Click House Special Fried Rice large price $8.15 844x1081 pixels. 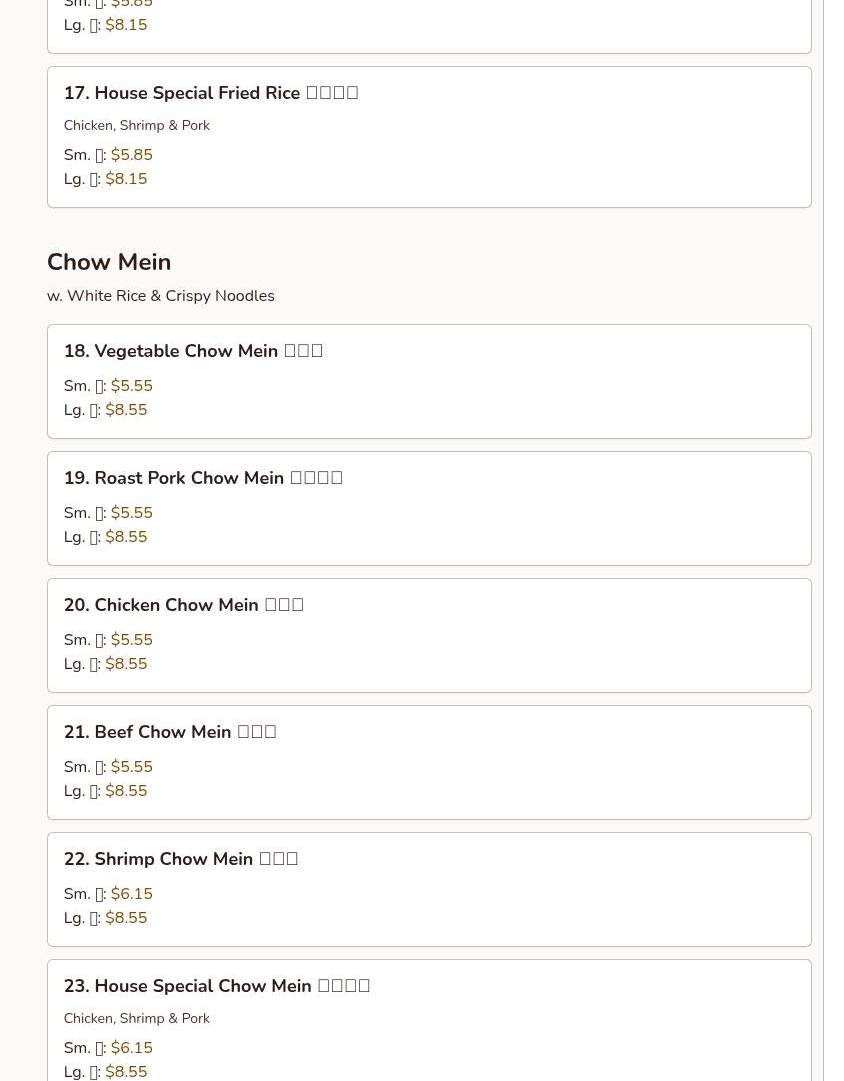click(x=126, y=179)
